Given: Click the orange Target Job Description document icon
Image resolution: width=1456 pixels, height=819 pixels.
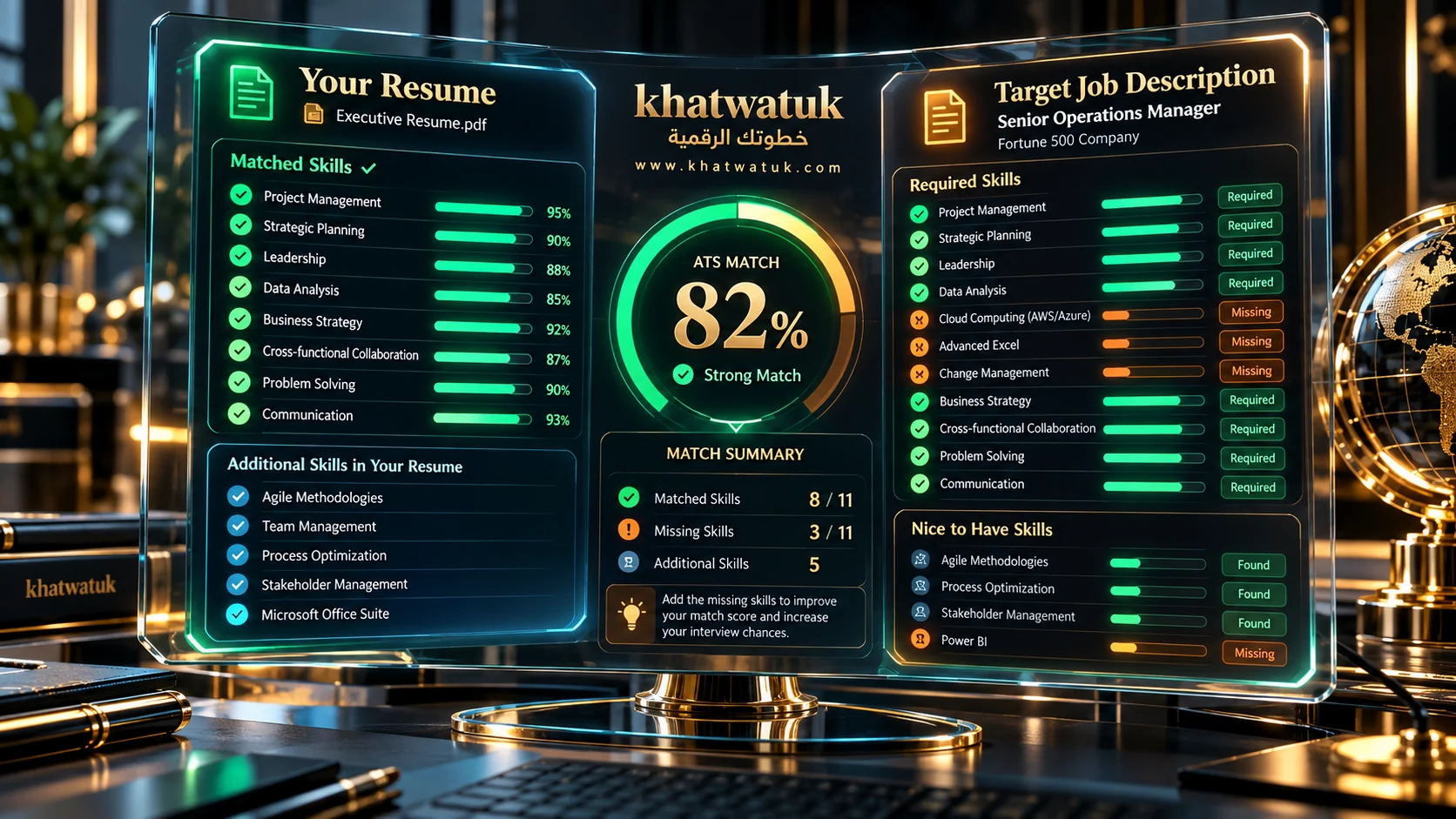Looking at the screenshot, I should click(x=944, y=117).
